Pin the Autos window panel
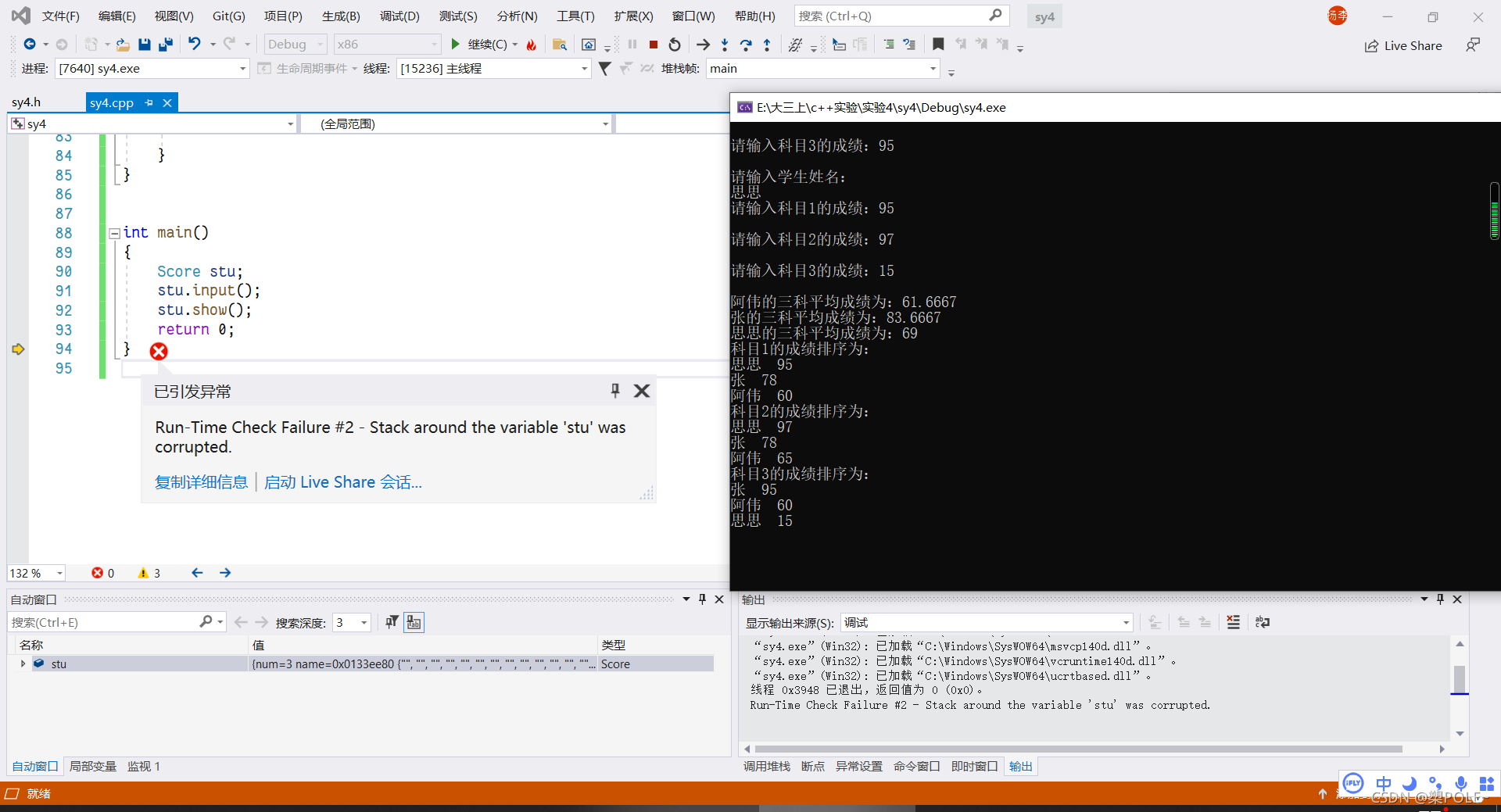Image resolution: width=1501 pixels, height=812 pixels. click(x=702, y=599)
